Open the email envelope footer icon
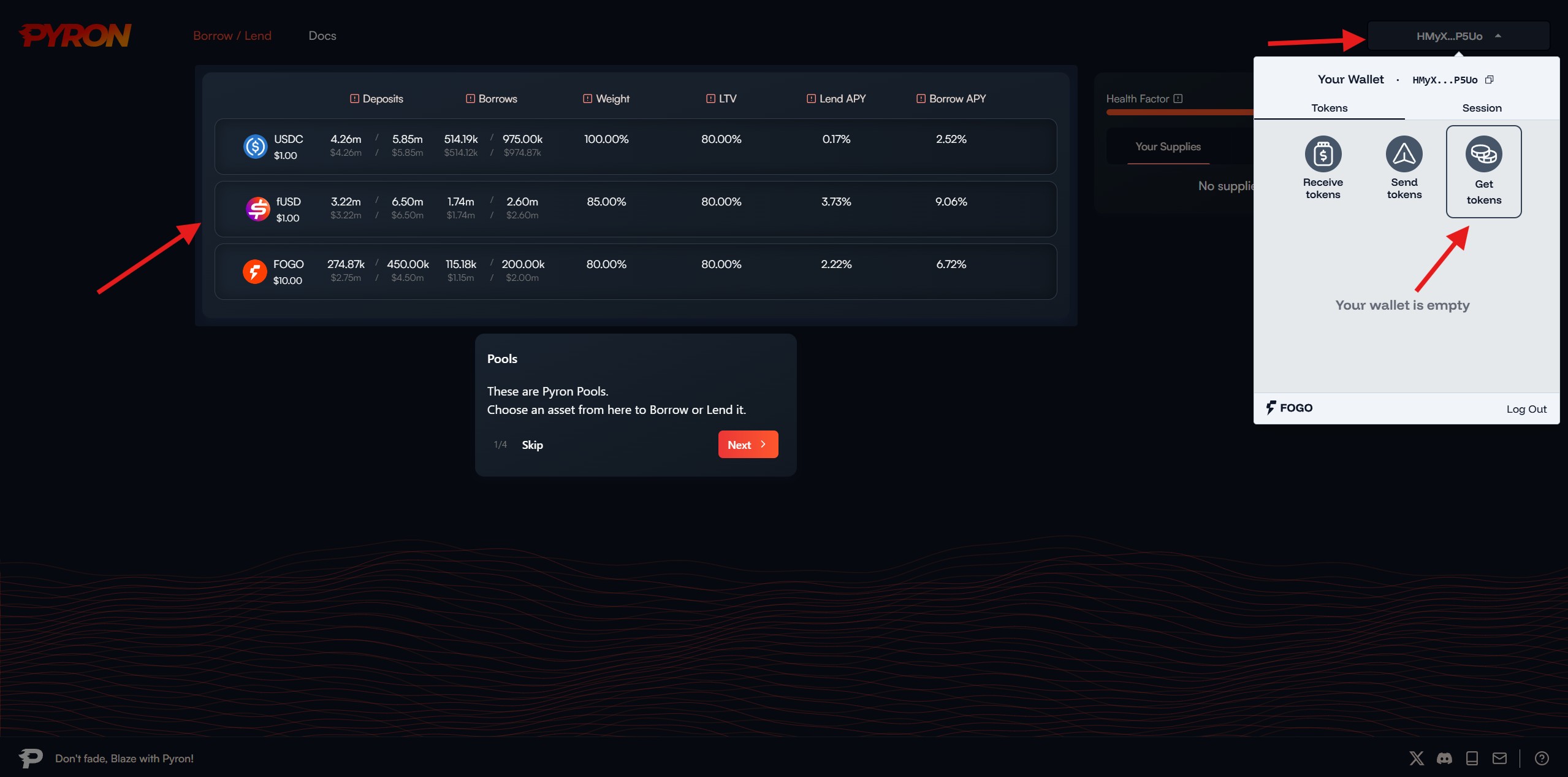Screen dimensions: 1568x777 [x=1499, y=759]
